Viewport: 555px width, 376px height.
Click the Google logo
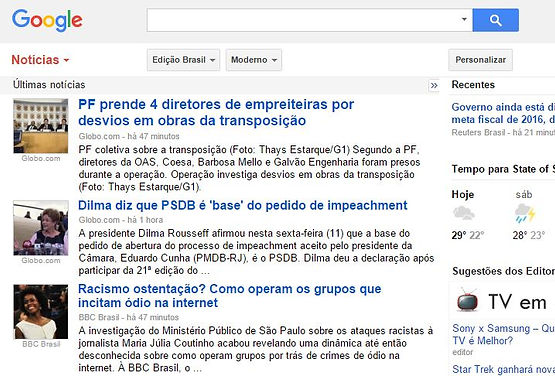pyautogui.click(x=47, y=21)
